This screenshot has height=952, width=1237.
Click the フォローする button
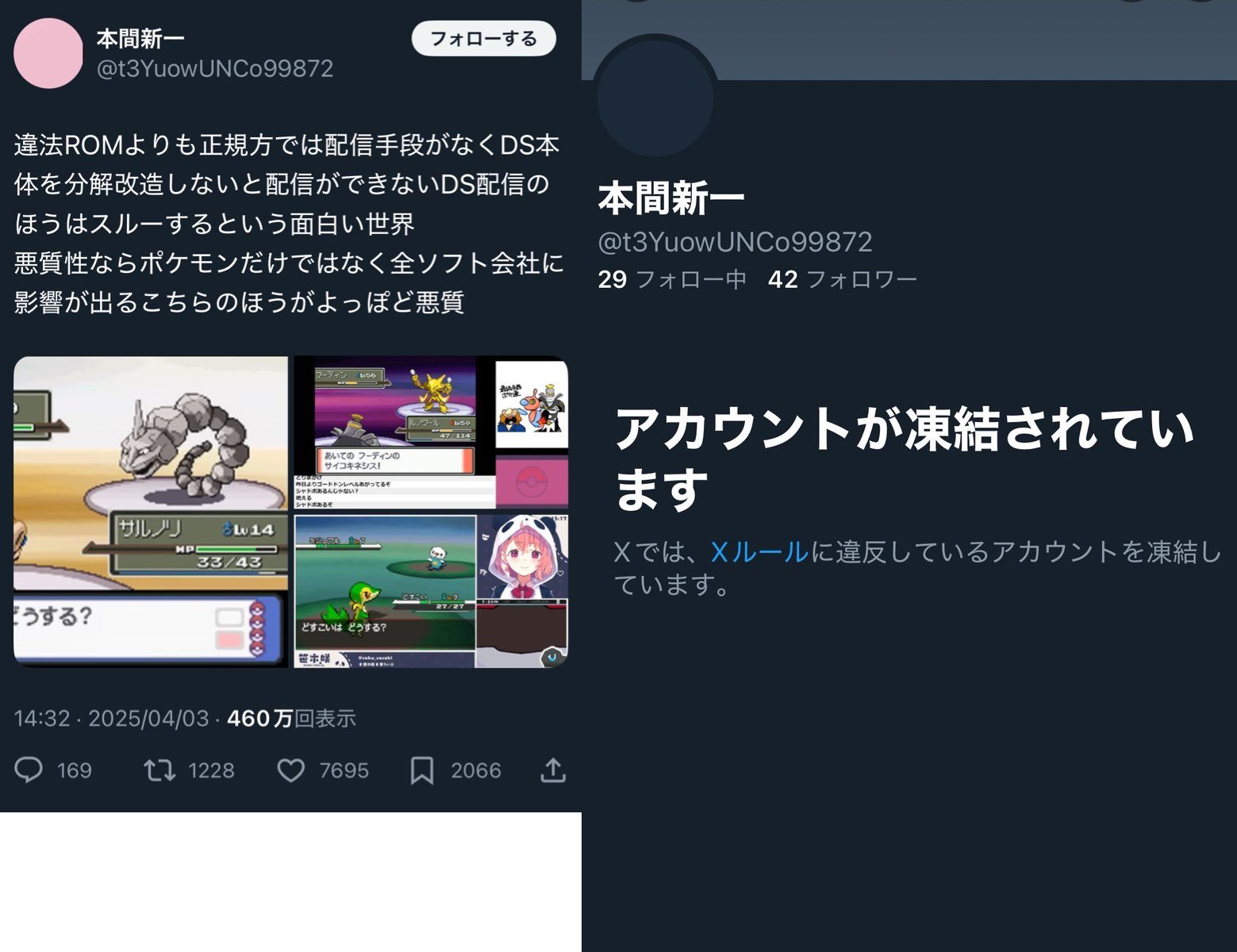484,38
